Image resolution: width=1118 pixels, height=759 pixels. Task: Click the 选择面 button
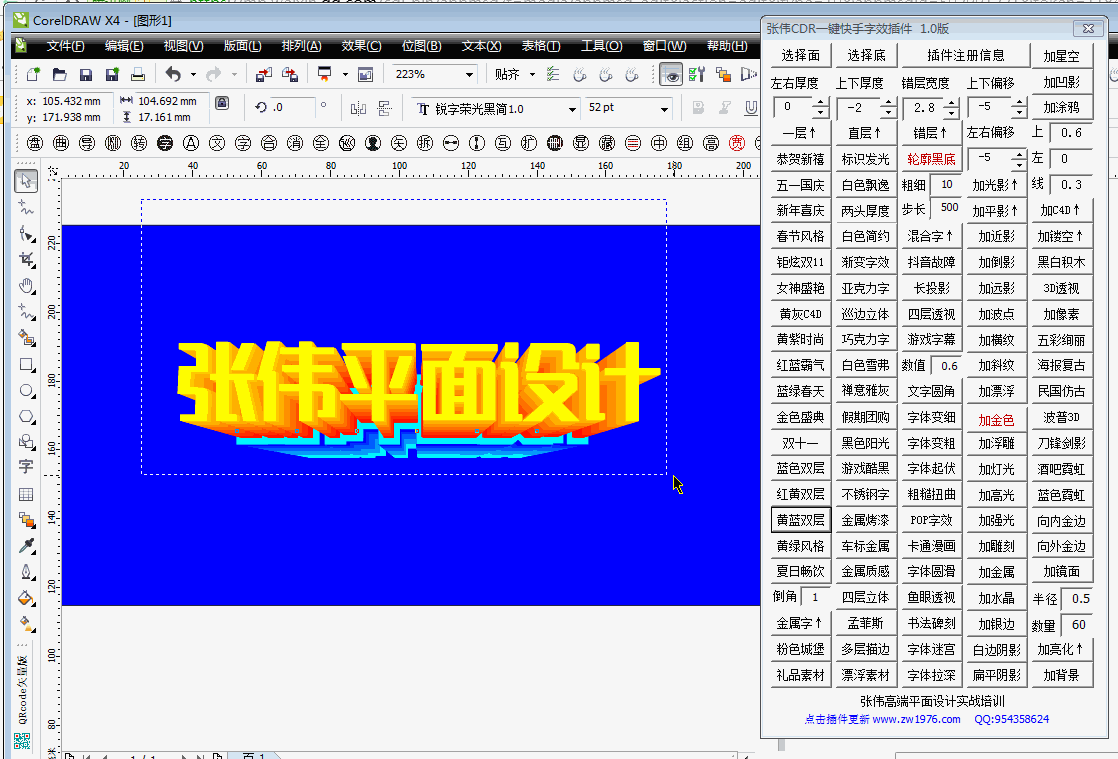801,56
